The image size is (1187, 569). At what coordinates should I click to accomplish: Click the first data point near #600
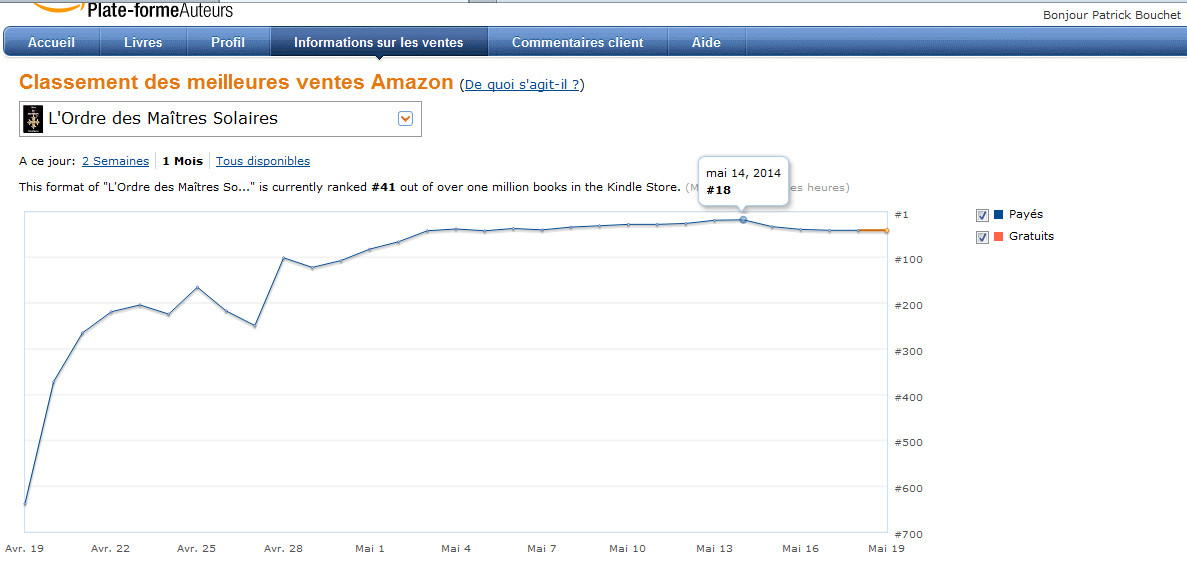pyautogui.click(x=25, y=504)
